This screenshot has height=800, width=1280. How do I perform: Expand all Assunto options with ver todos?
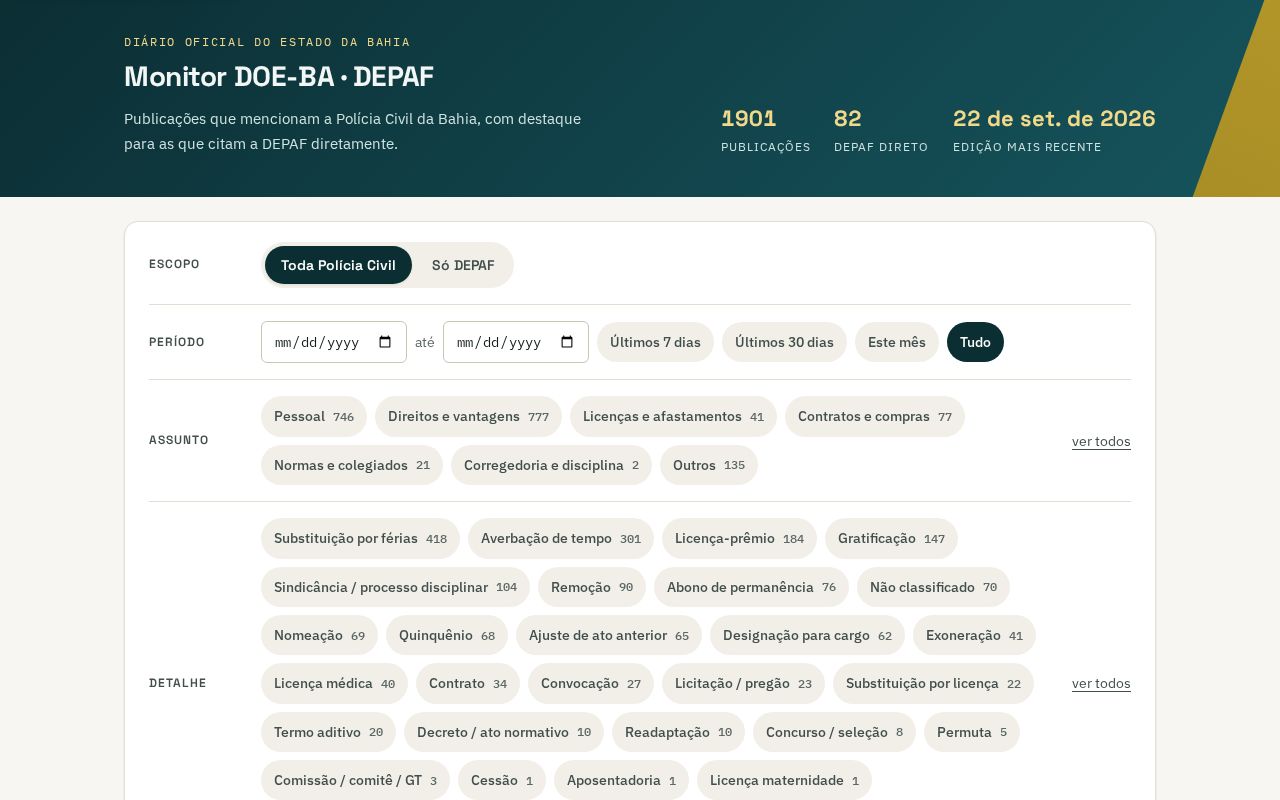click(1101, 441)
